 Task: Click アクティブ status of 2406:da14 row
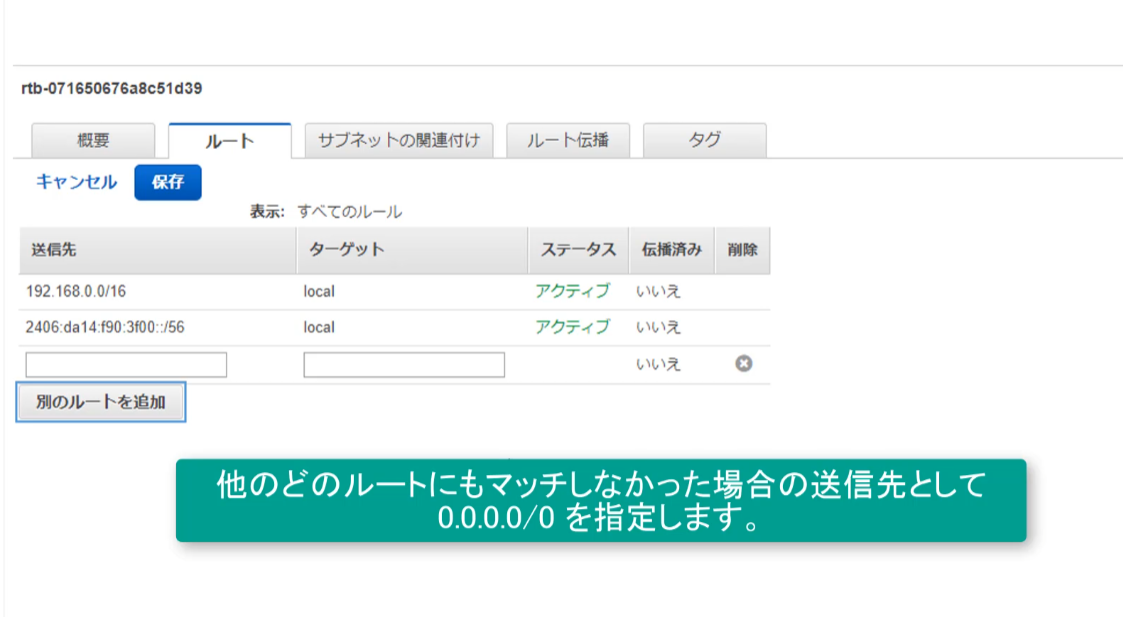(572, 327)
